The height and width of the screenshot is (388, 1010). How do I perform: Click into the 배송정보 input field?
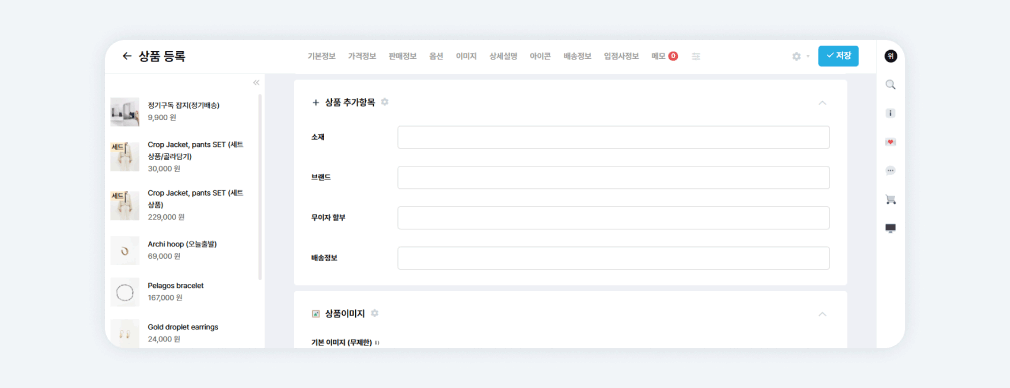pos(613,258)
